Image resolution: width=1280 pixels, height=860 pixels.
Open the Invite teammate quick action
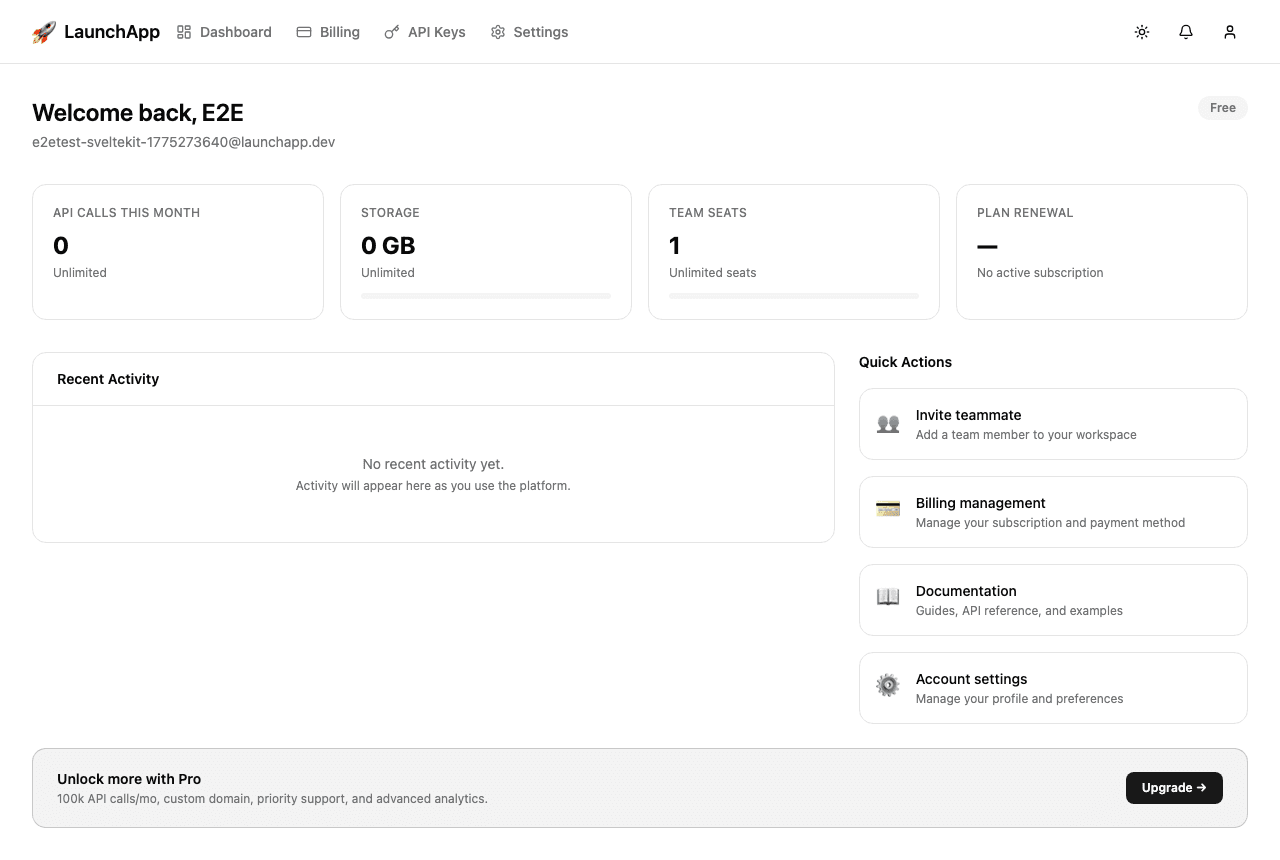pyautogui.click(x=1053, y=423)
